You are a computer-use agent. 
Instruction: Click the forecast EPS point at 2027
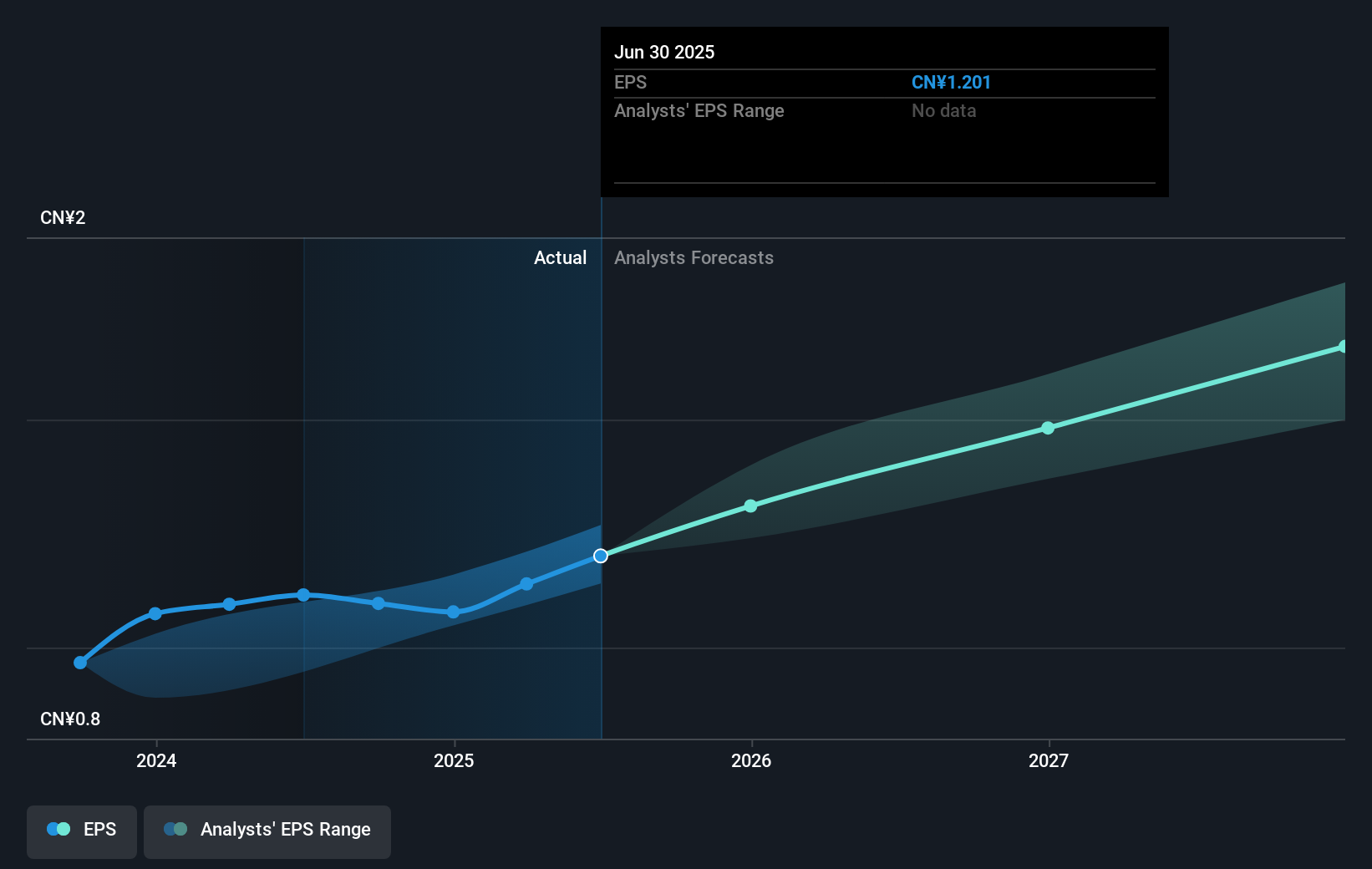pyautogui.click(x=1048, y=428)
